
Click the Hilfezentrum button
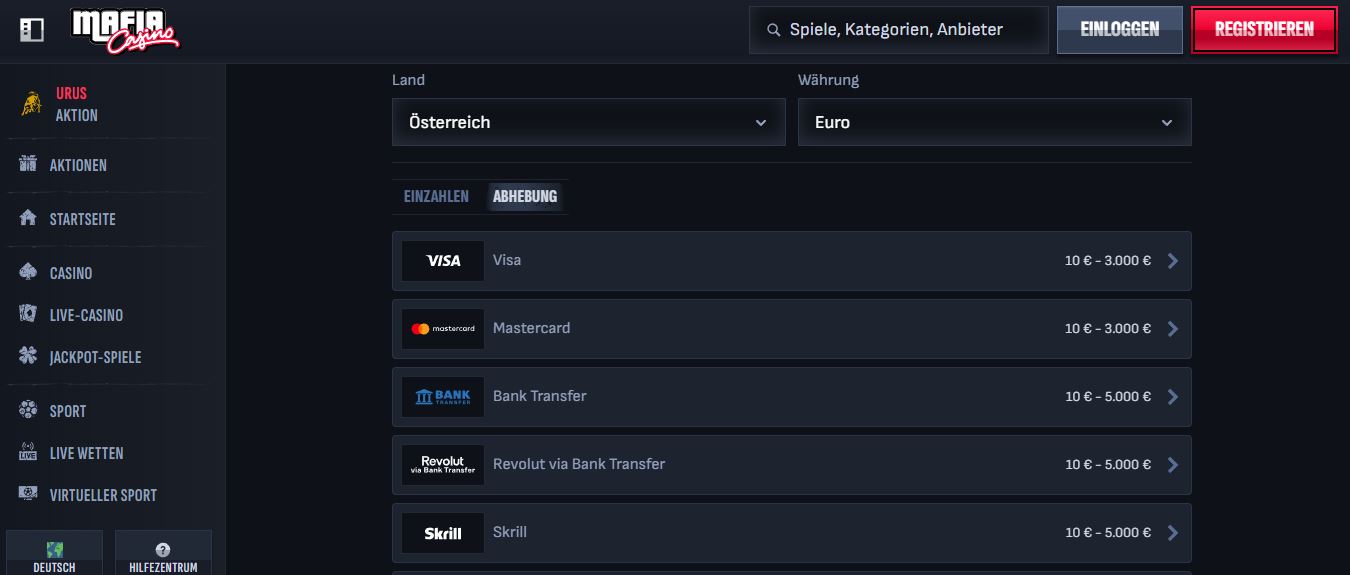coord(163,553)
